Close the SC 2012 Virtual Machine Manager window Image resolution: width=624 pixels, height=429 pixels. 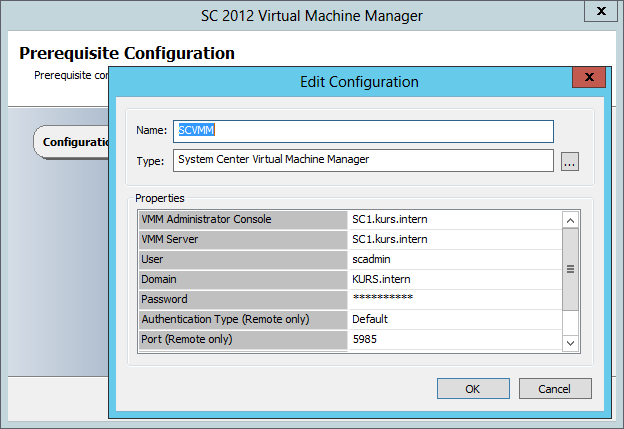pos(601,11)
